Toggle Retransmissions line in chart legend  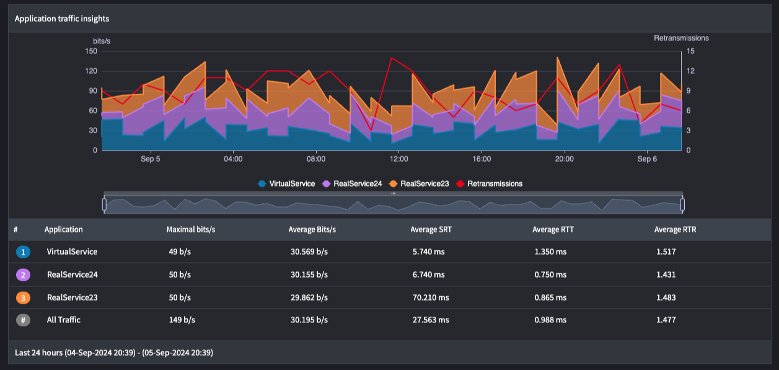pyautogui.click(x=489, y=184)
